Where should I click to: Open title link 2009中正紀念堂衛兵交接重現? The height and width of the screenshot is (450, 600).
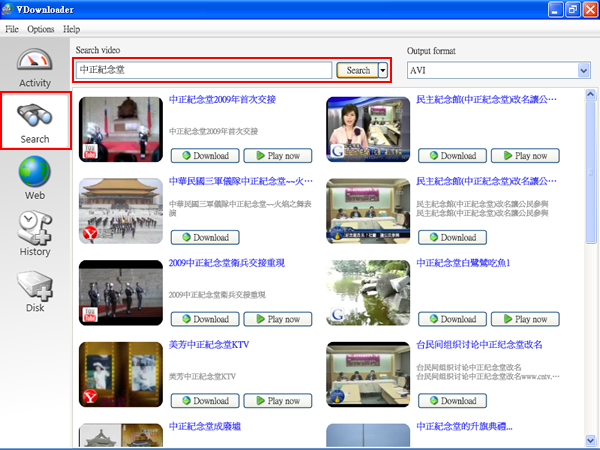pyautogui.click(x=227, y=263)
